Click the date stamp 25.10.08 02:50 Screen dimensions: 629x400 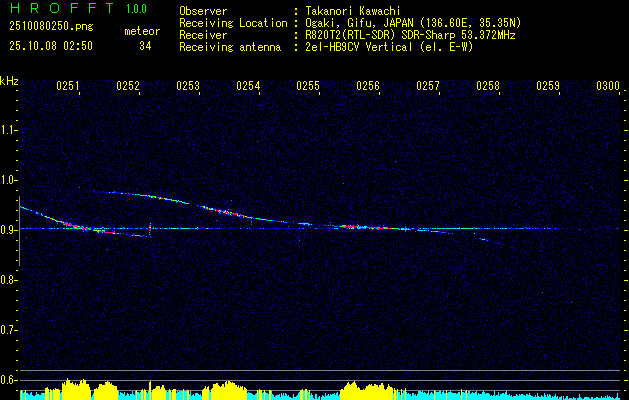[51, 46]
